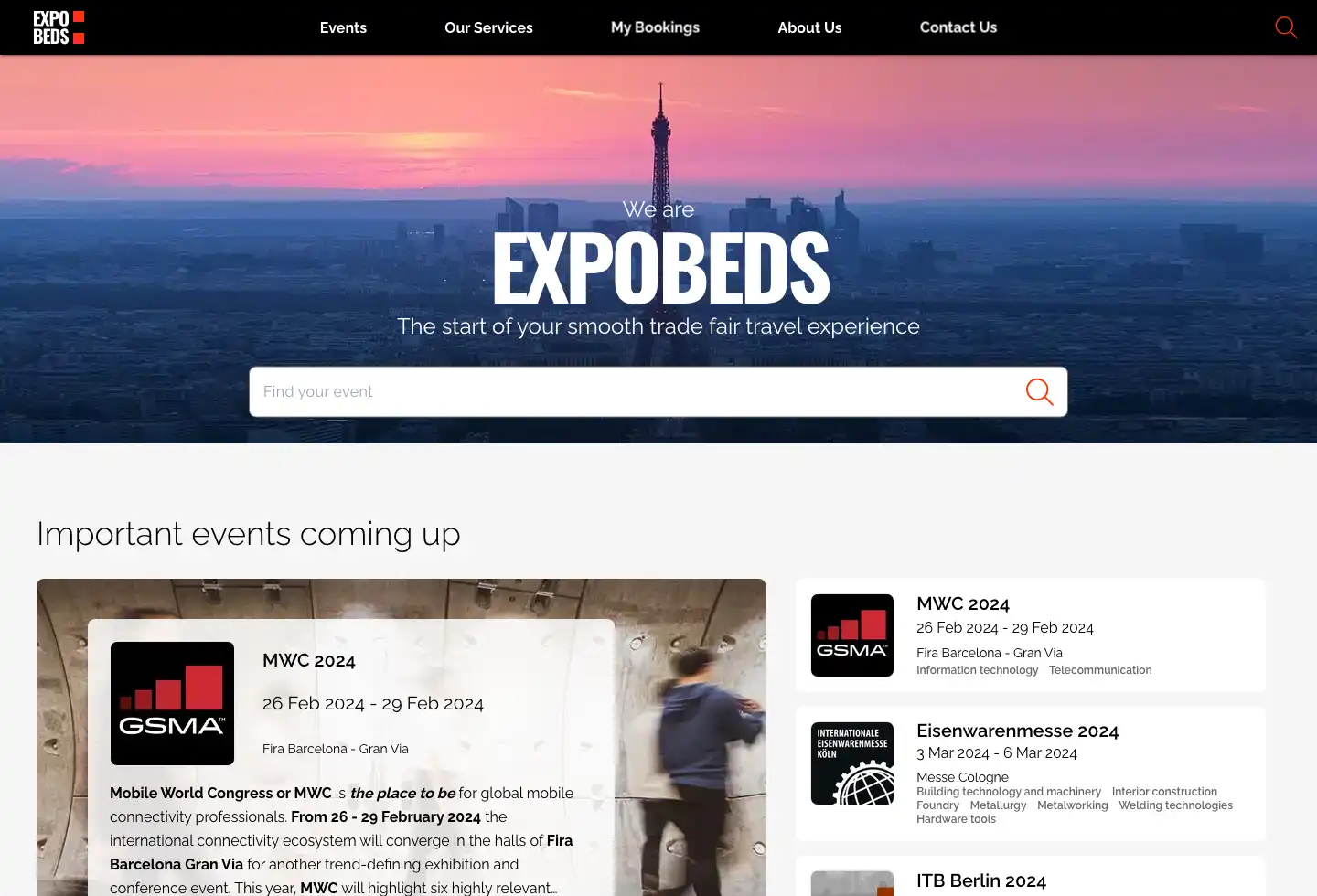1317x896 pixels.
Task: Open the Eisenwarenmesse 2024 event
Action: [1017, 731]
